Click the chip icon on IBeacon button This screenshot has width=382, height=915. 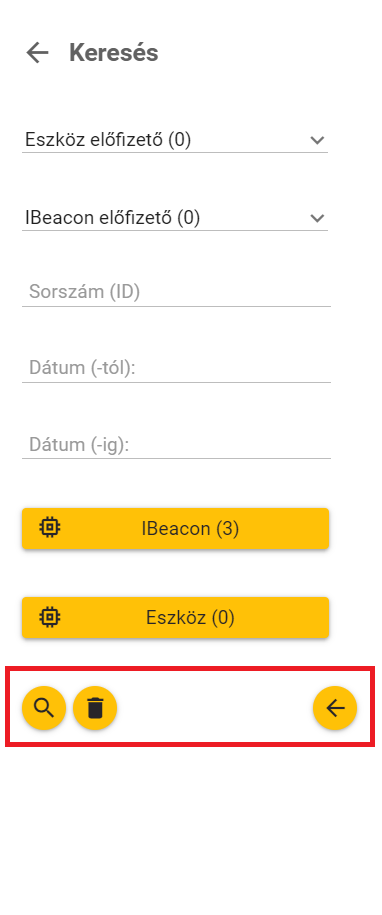coord(50,528)
